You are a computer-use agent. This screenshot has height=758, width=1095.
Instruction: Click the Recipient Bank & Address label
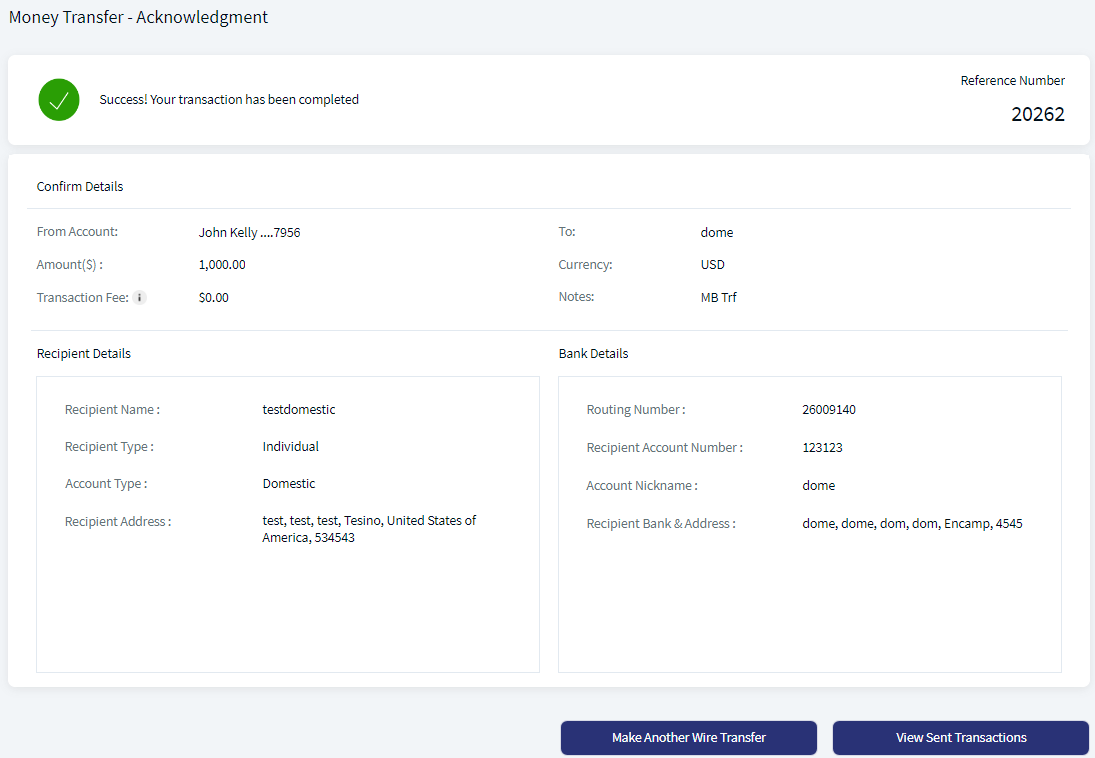coord(661,524)
